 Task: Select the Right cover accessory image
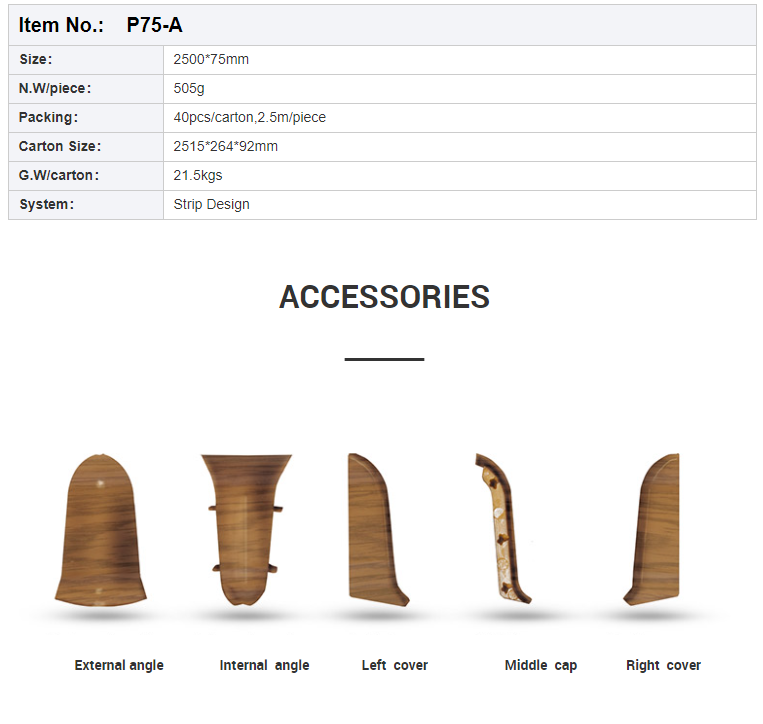[x=653, y=530]
